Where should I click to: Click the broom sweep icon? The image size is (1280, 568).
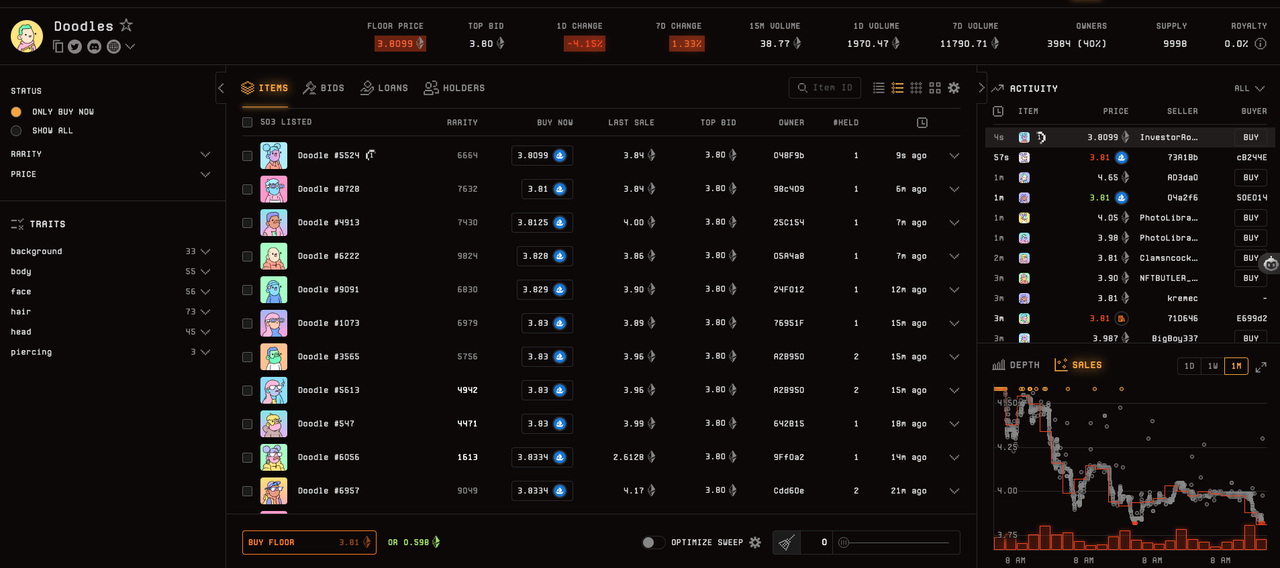[786, 542]
